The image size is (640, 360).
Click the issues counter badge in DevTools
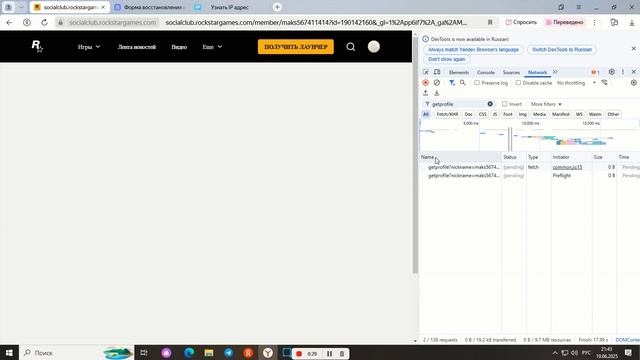coord(595,72)
